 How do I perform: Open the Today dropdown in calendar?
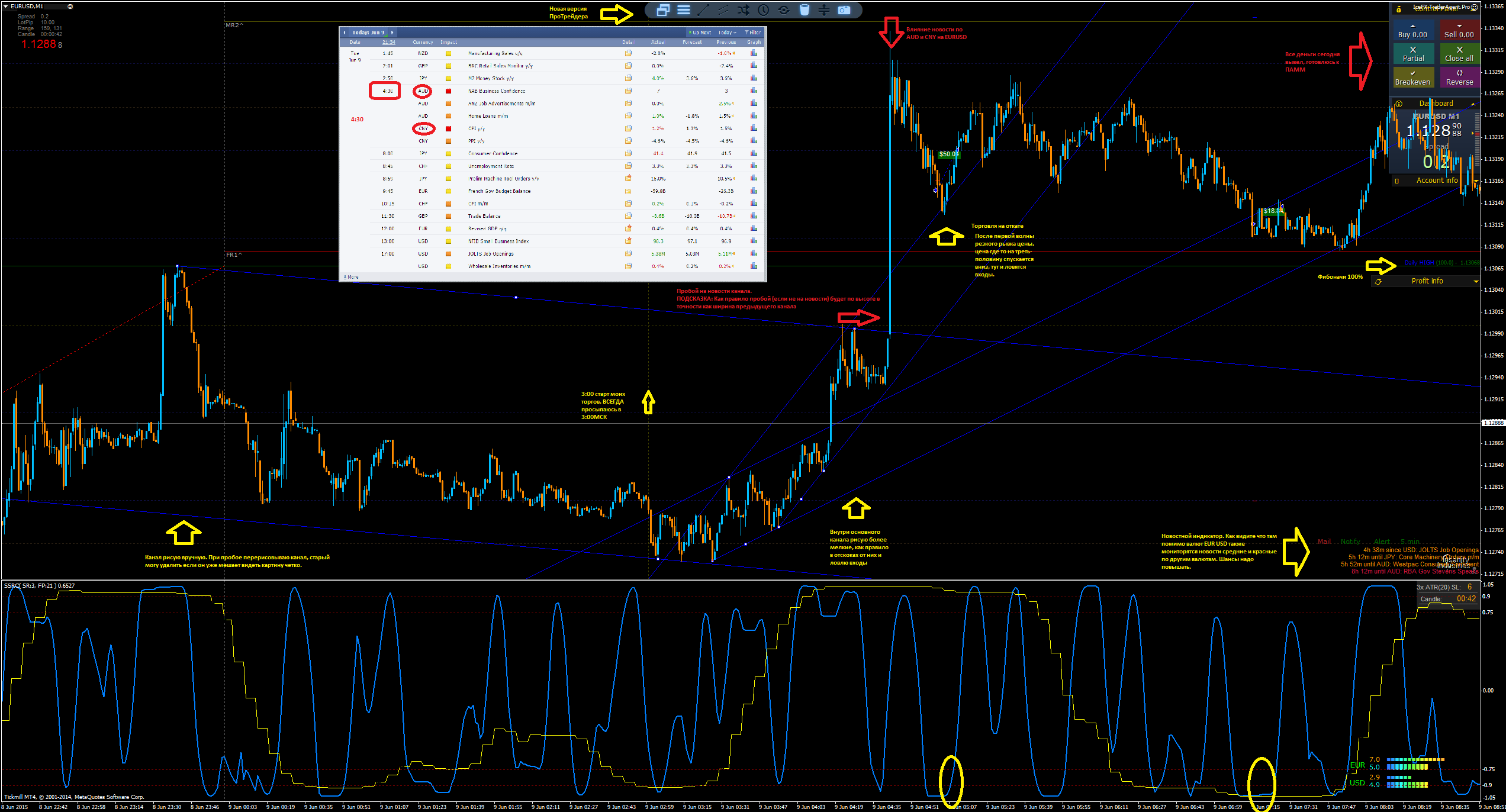click(727, 33)
